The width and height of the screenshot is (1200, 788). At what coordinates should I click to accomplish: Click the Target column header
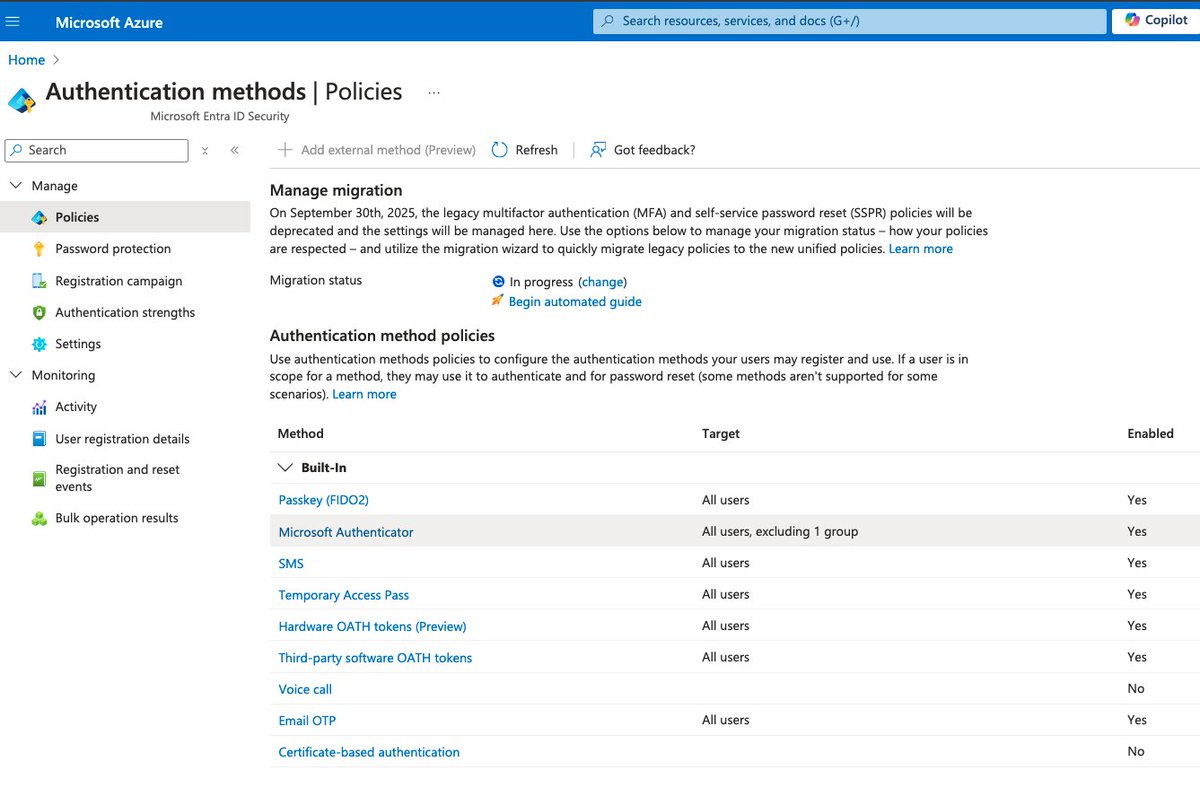point(721,433)
